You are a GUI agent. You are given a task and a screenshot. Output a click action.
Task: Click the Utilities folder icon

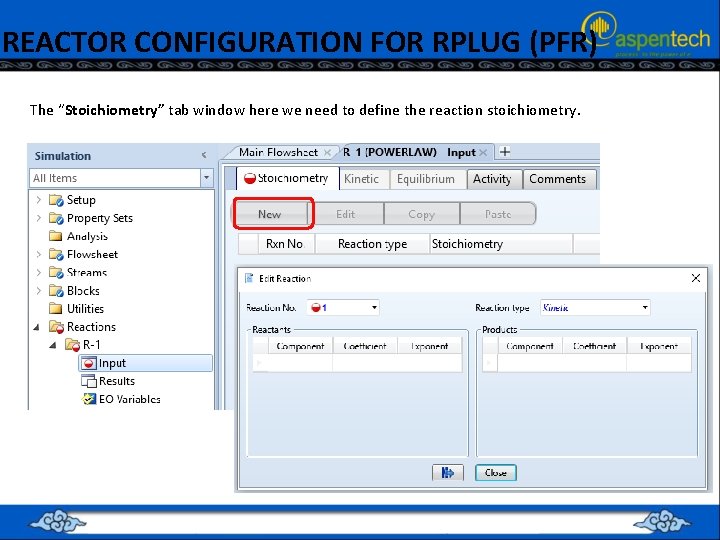(56, 308)
